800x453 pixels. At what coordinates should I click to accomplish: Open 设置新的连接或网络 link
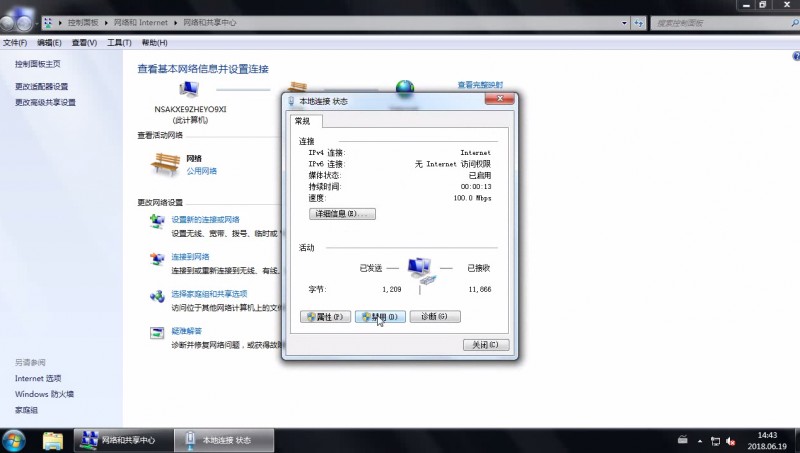205,219
